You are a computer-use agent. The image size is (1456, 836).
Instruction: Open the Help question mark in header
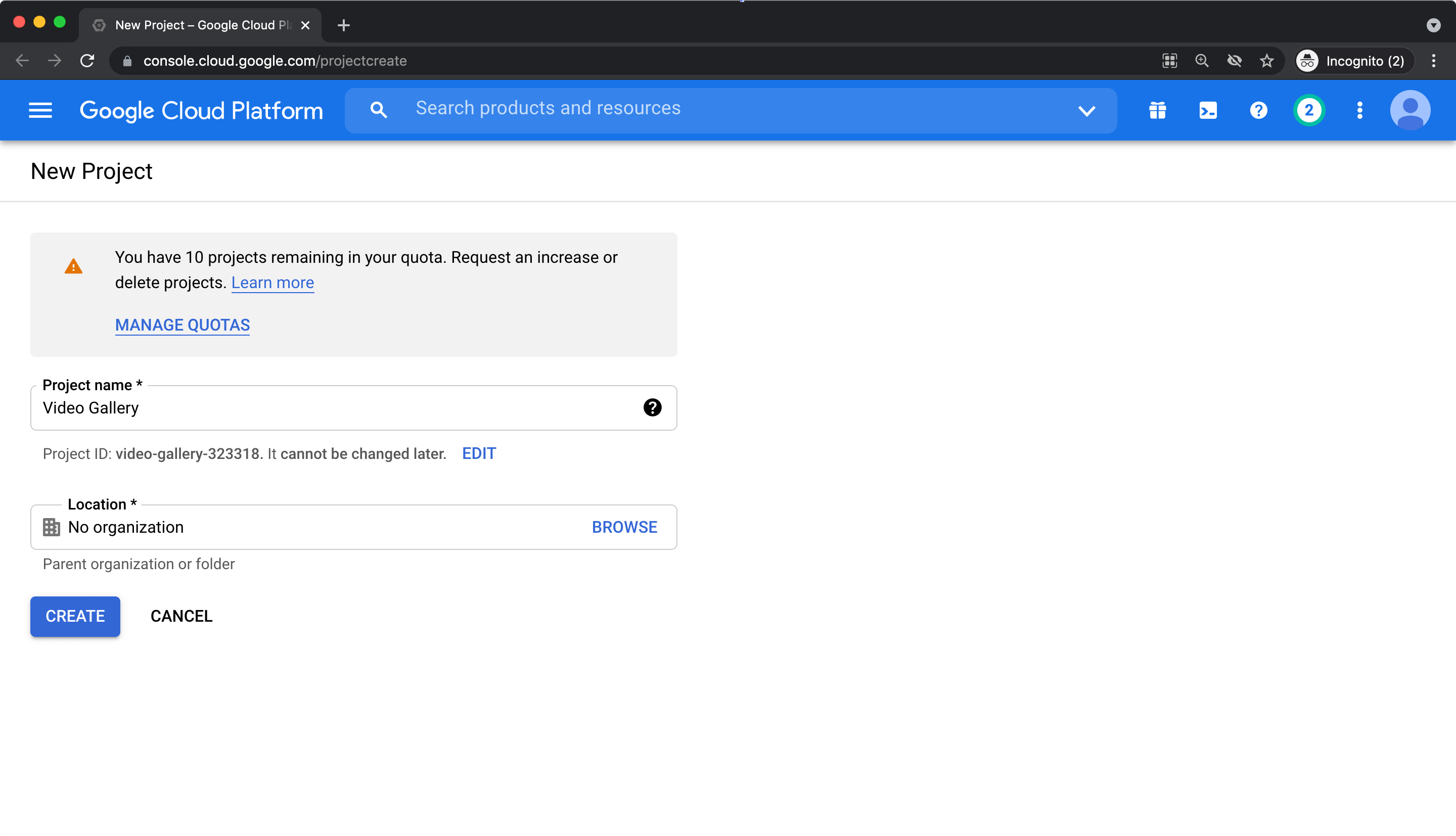coord(1258,110)
